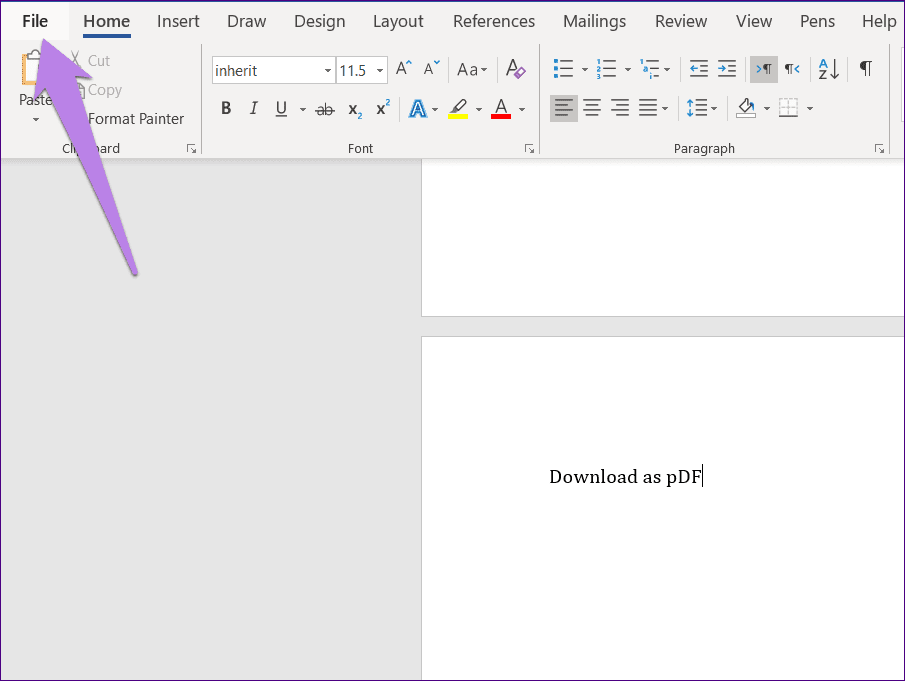The width and height of the screenshot is (905, 681).
Task: Apply Text Effects and Typography
Action: 417,108
